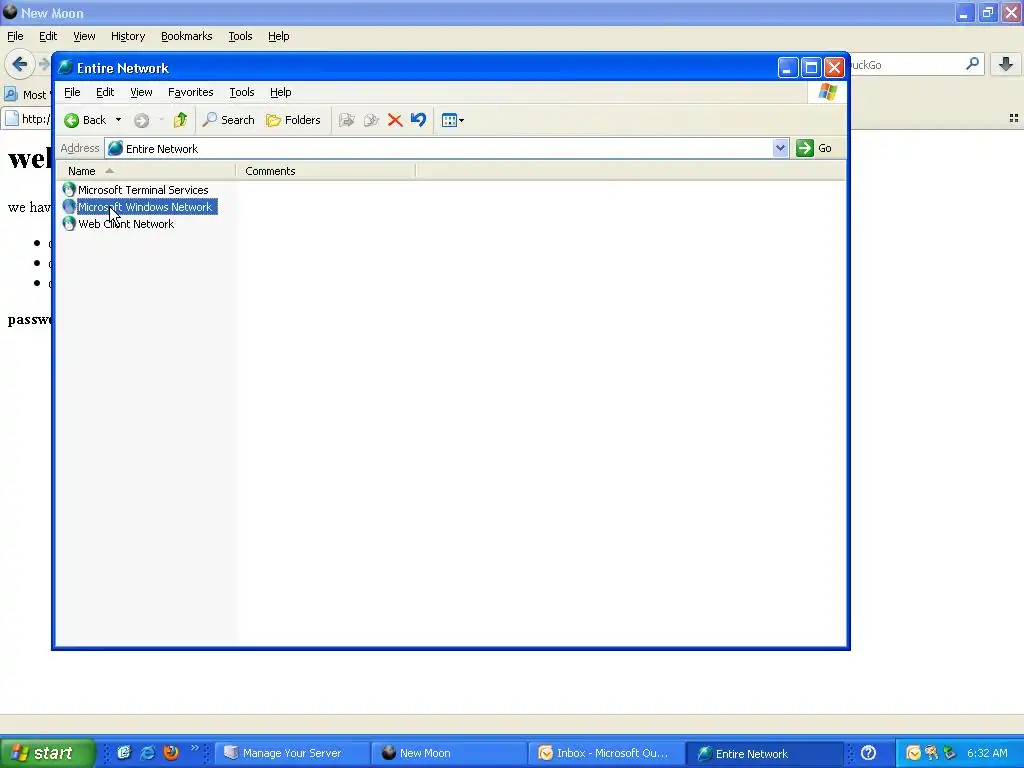Viewport: 1024px width, 768px height.
Task: Click the Copy To toolbar icon
Action: [x=371, y=120]
